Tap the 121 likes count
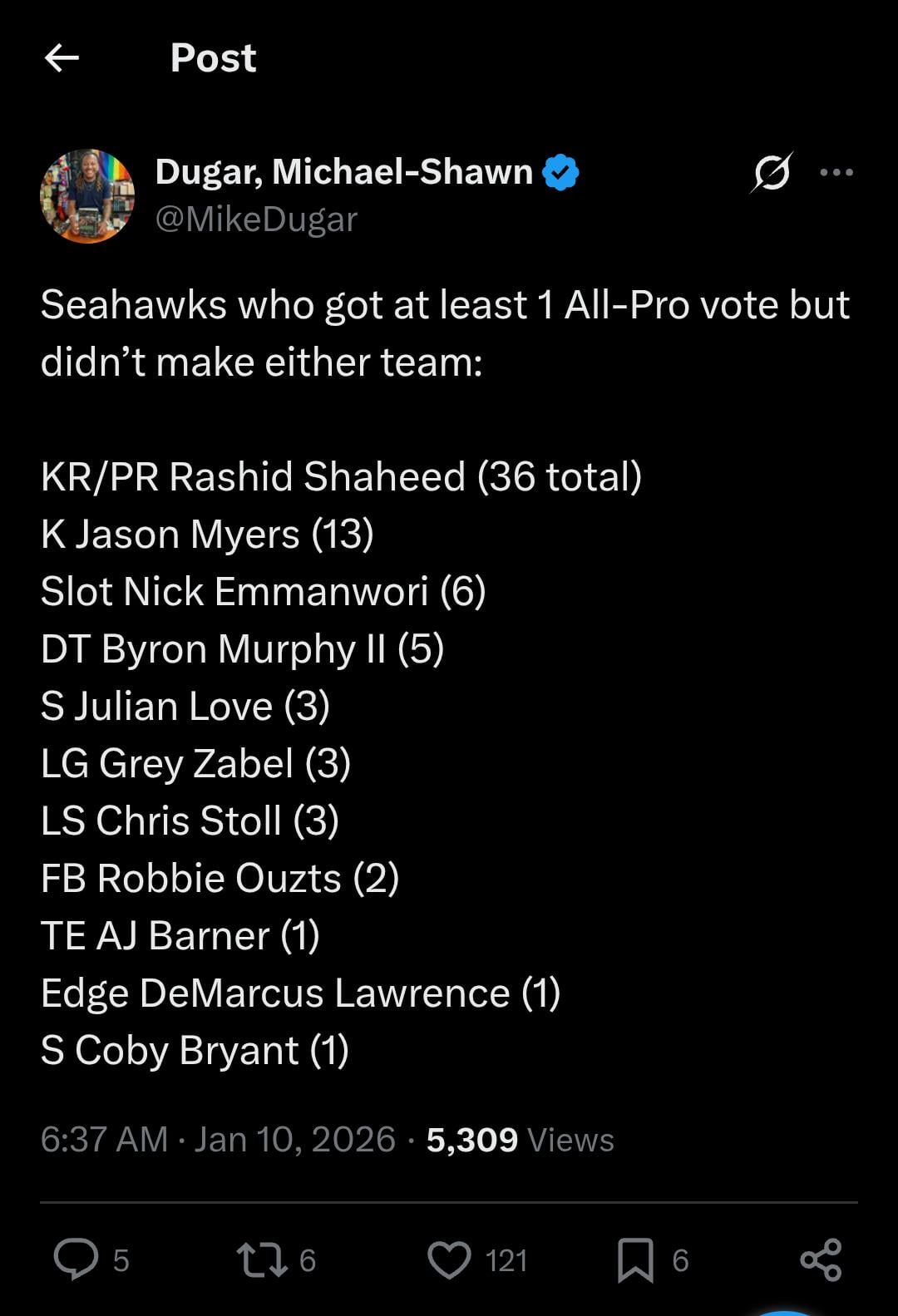The height and width of the screenshot is (1316, 898). [506, 1260]
